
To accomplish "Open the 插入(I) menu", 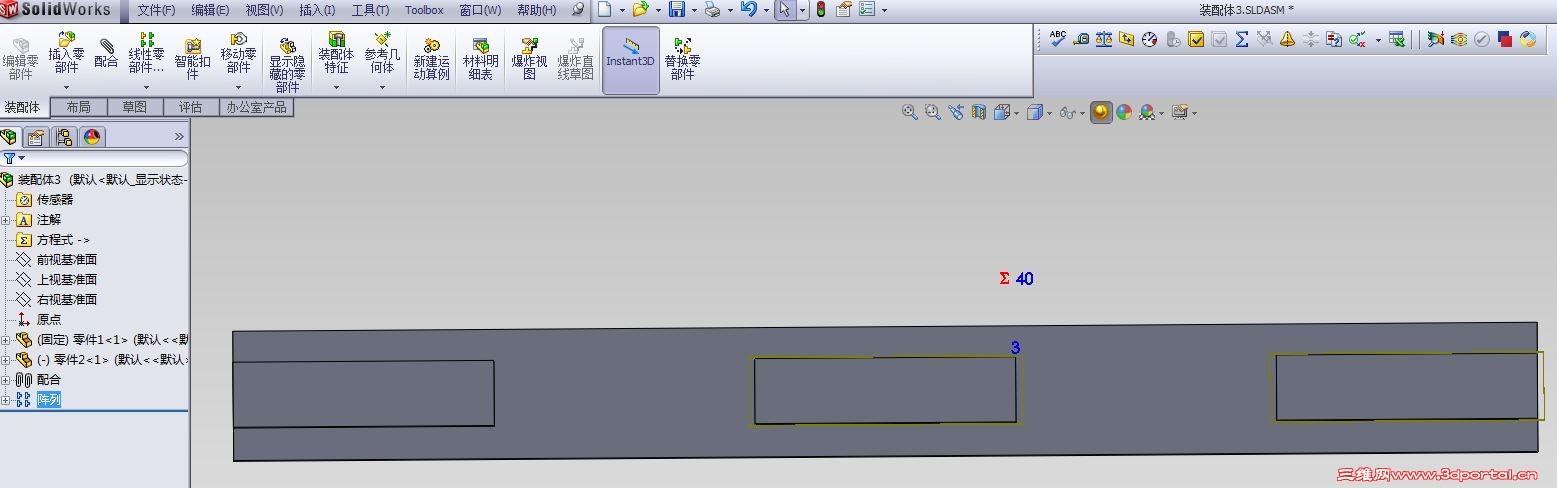I will click(317, 10).
